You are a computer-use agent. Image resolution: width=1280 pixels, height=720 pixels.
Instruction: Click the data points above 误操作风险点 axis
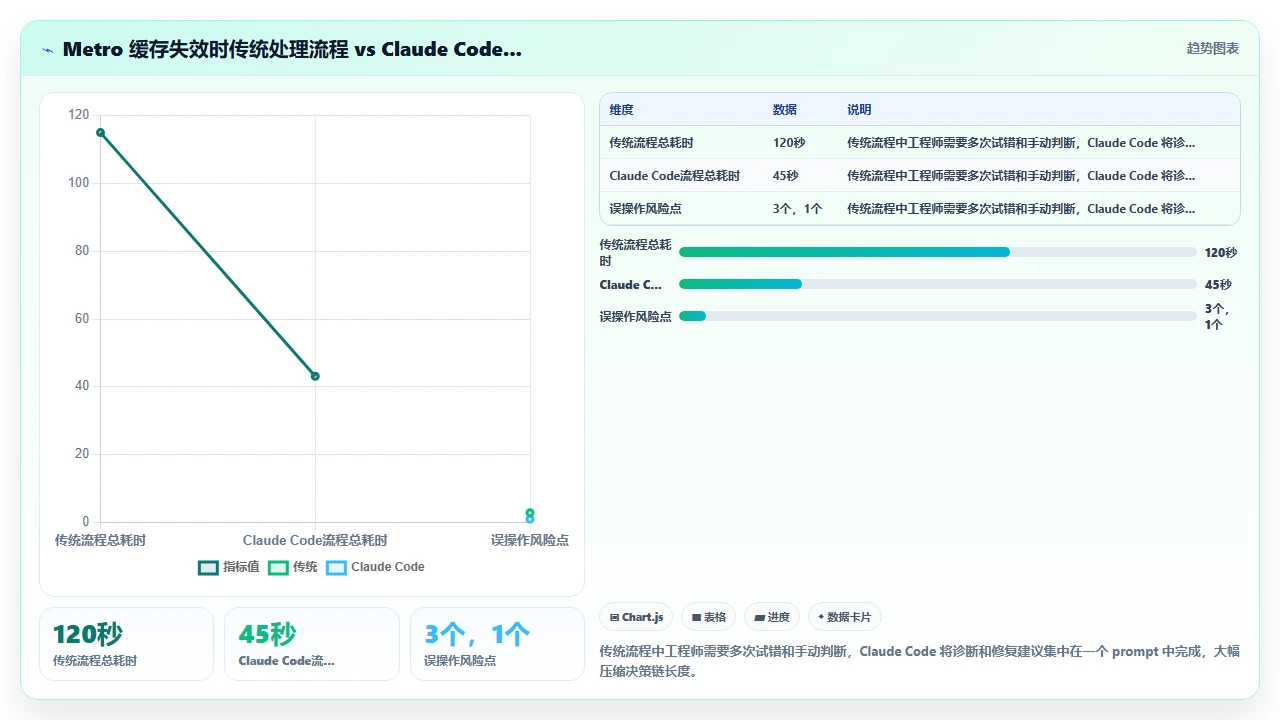[530, 516]
